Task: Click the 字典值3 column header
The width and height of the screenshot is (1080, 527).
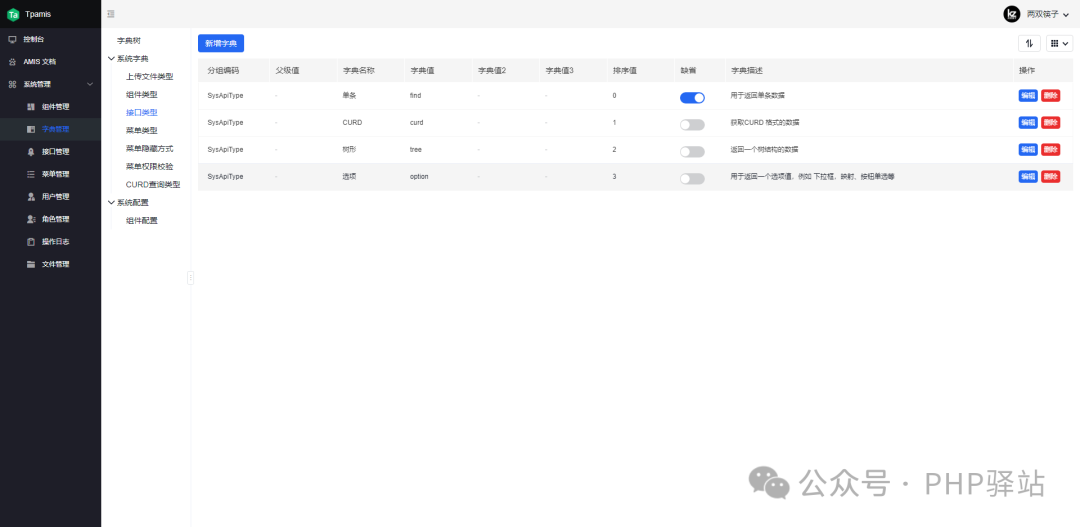Action: (x=559, y=71)
